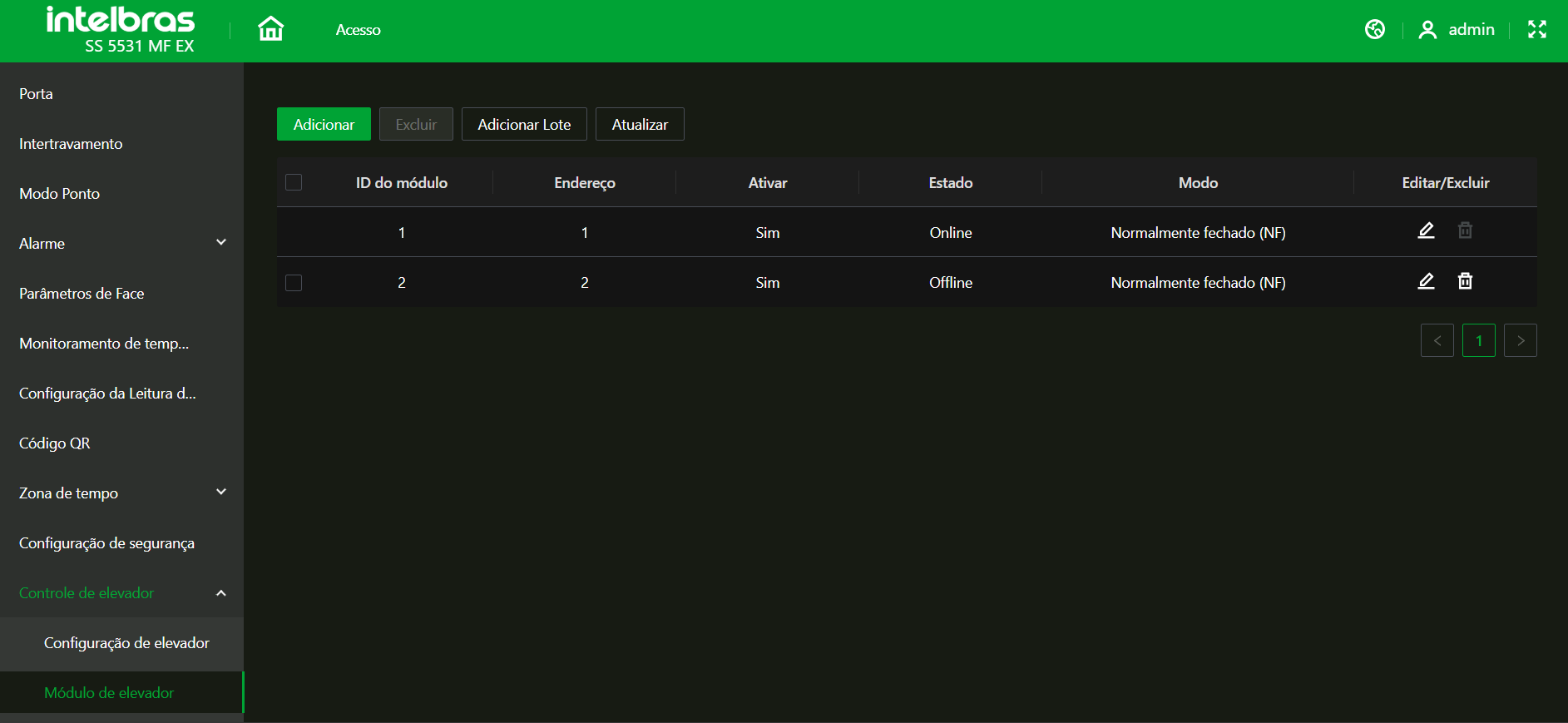Open Configuração de elevador submenu
The height and width of the screenshot is (723, 1568).
click(121, 643)
